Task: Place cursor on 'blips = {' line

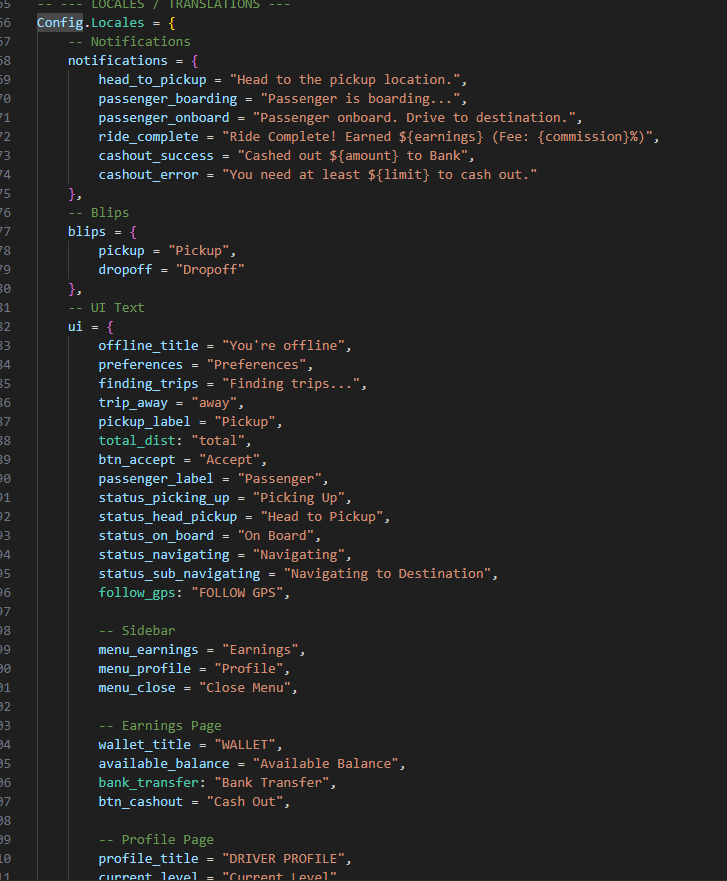Action: pyautogui.click(x=102, y=232)
